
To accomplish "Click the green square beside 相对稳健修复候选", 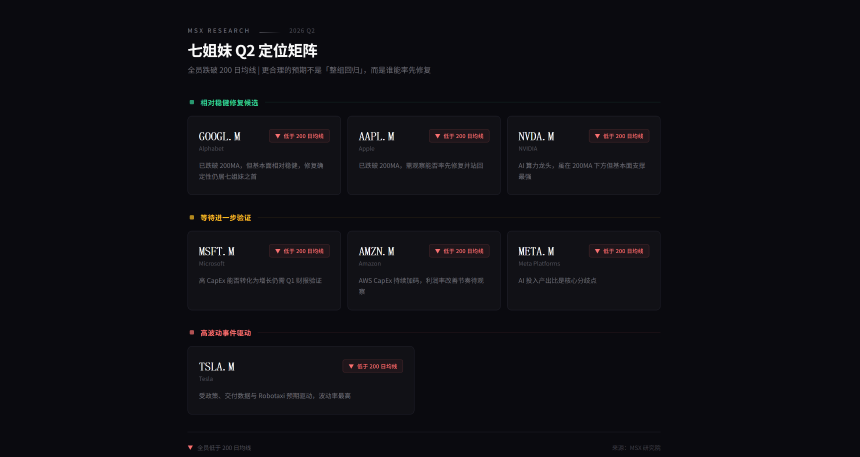I will [191, 102].
